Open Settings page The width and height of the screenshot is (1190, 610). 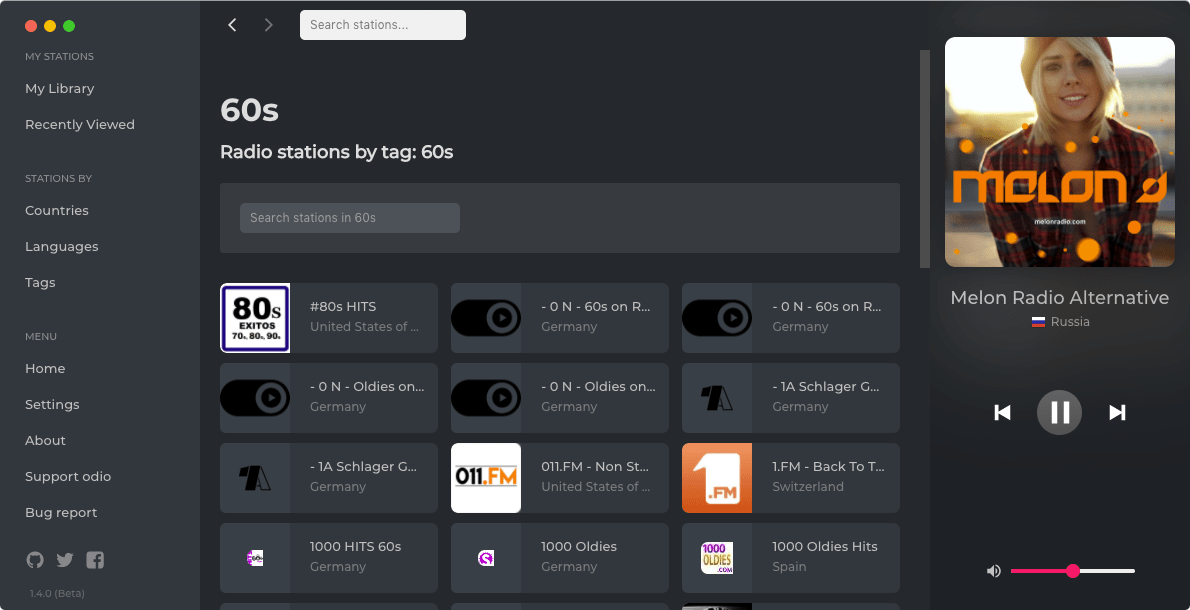click(52, 404)
